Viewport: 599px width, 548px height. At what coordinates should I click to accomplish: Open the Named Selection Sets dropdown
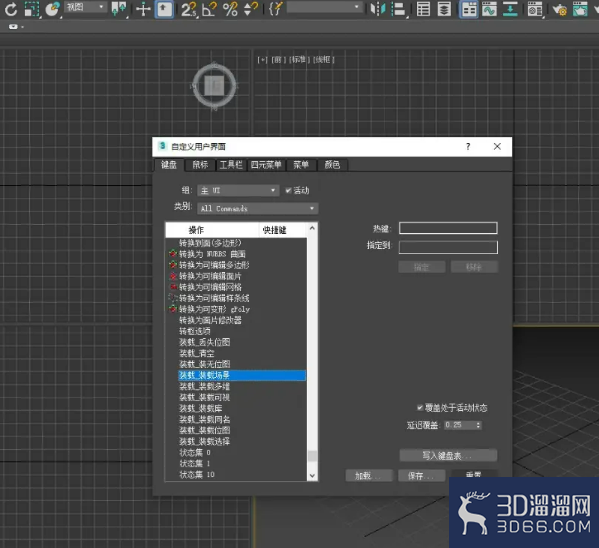coord(324,7)
